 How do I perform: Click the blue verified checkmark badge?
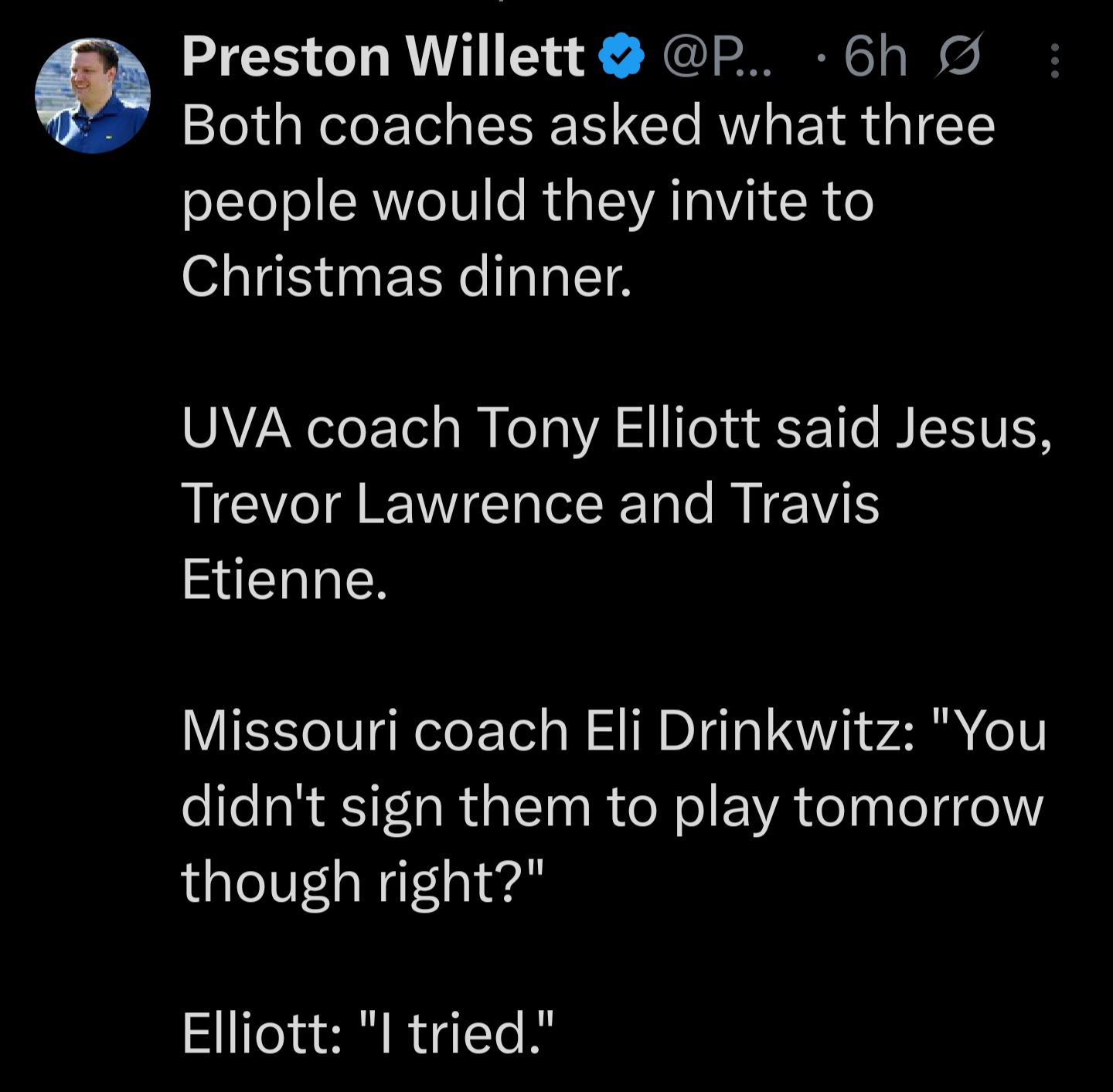[621, 57]
